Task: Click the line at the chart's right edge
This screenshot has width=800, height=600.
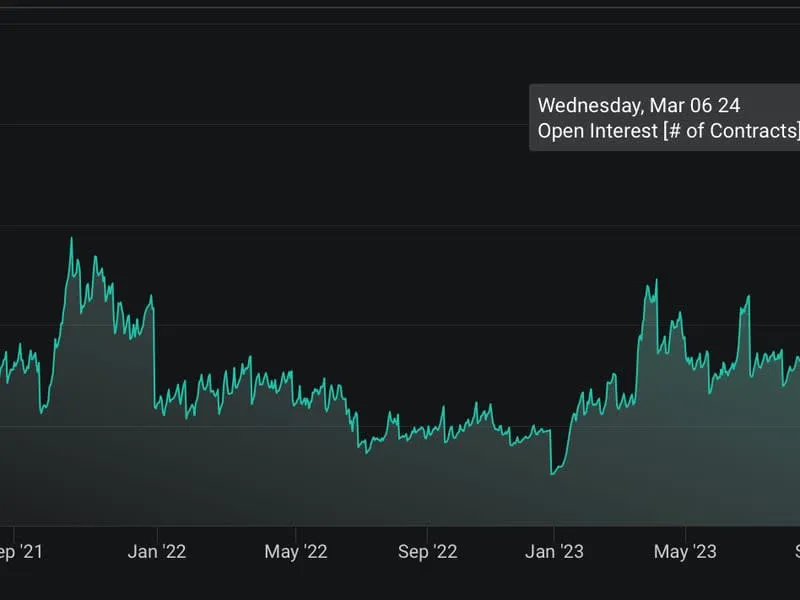Action: click(796, 360)
